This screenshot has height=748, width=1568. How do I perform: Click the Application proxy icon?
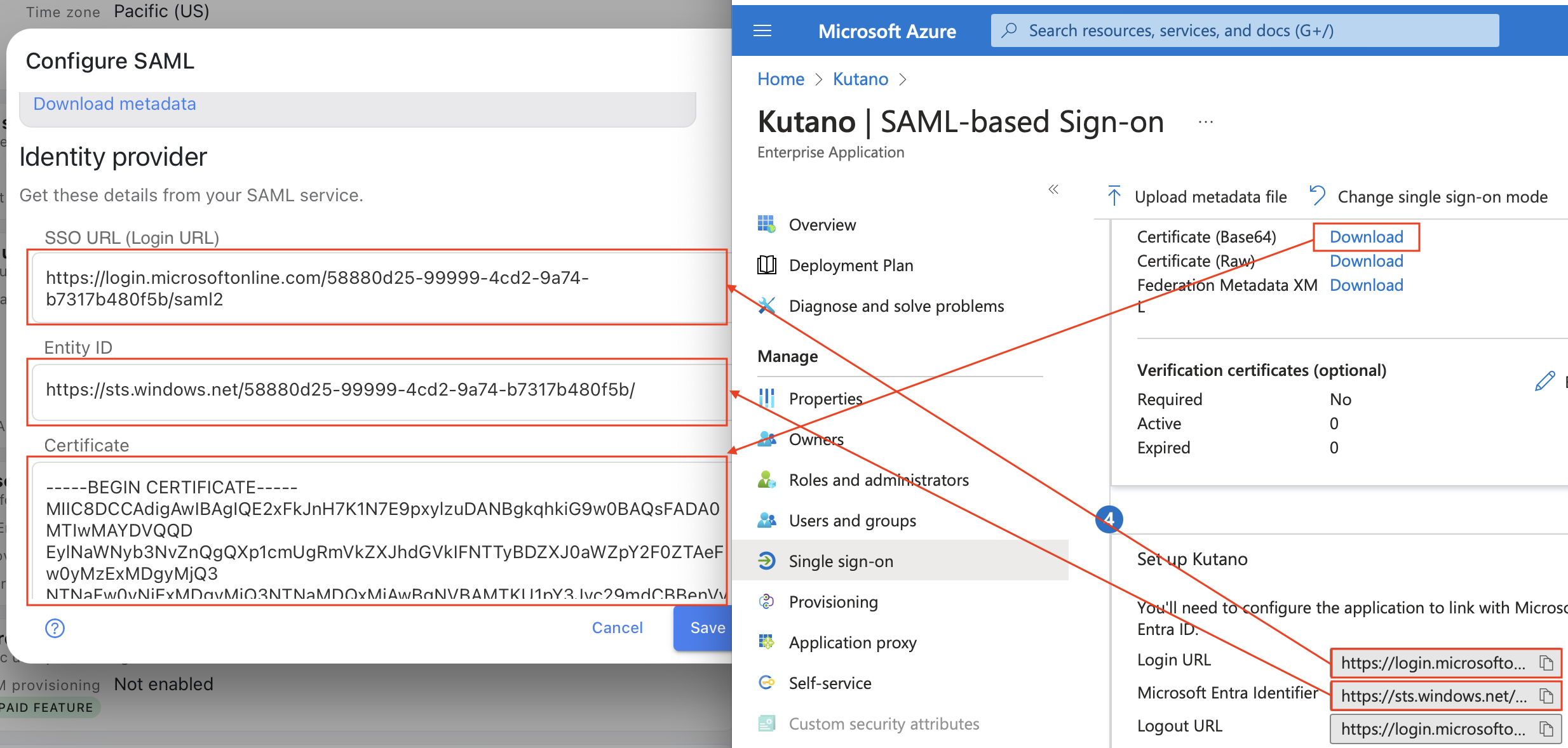pos(767,642)
